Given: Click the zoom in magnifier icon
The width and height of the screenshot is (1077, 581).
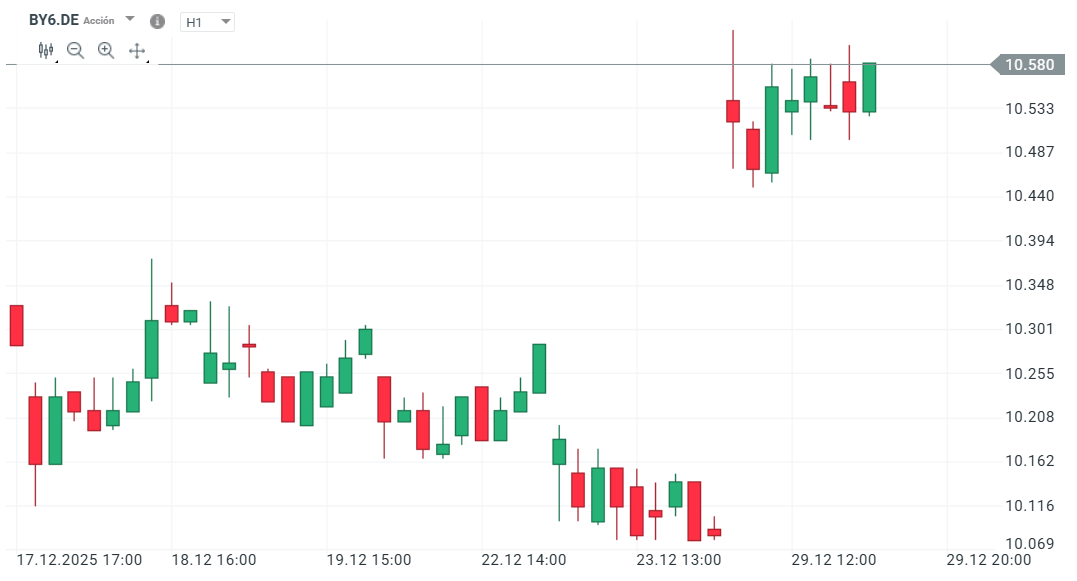Looking at the screenshot, I should tap(104, 49).
